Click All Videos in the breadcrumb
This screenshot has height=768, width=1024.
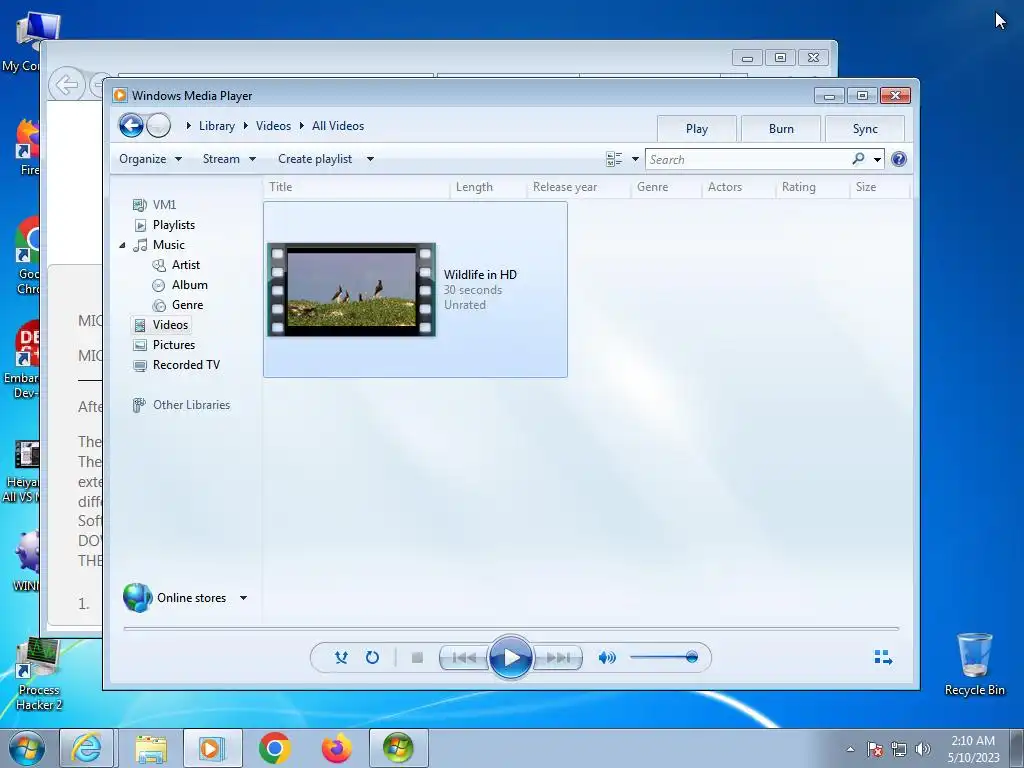(x=338, y=126)
